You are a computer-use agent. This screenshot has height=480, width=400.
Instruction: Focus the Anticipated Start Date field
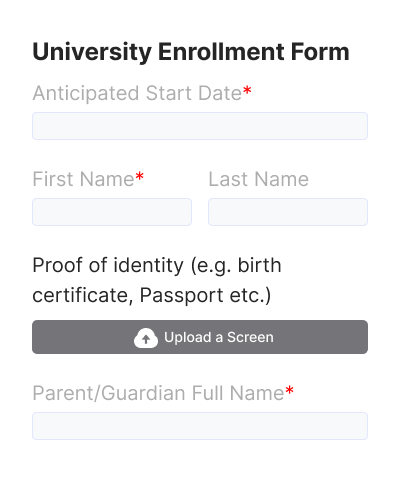click(x=200, y=126)
